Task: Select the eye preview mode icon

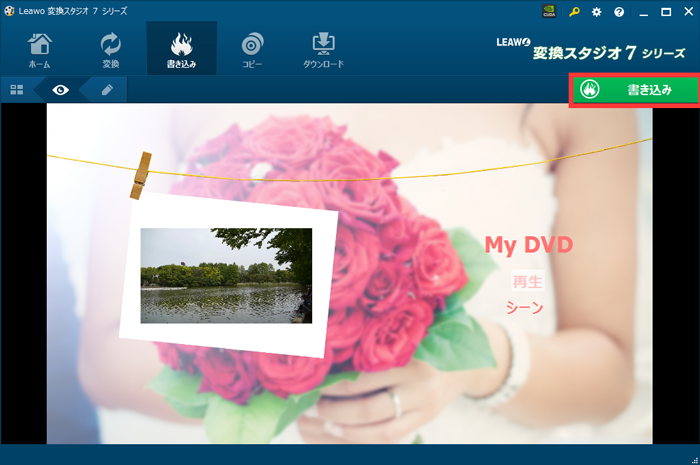Action: pyautogui.click(x=60, y=90)
